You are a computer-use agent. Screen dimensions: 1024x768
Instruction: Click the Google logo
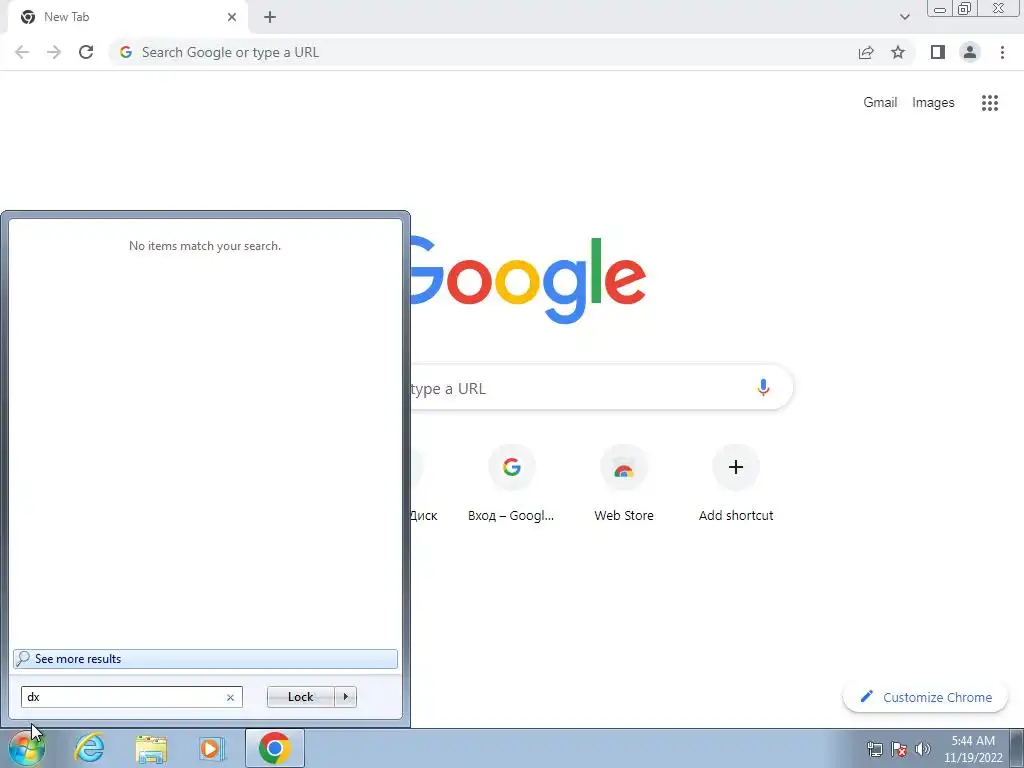point(528,281)
